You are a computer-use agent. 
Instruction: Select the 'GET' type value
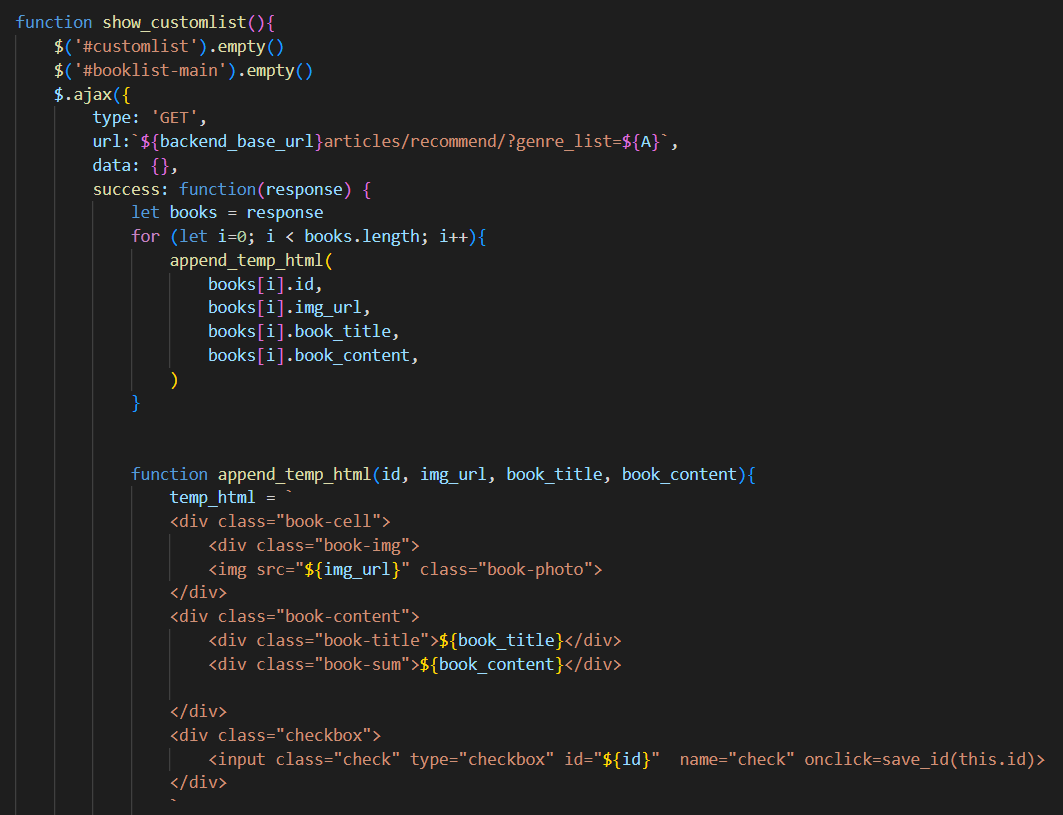pos(174,118)
